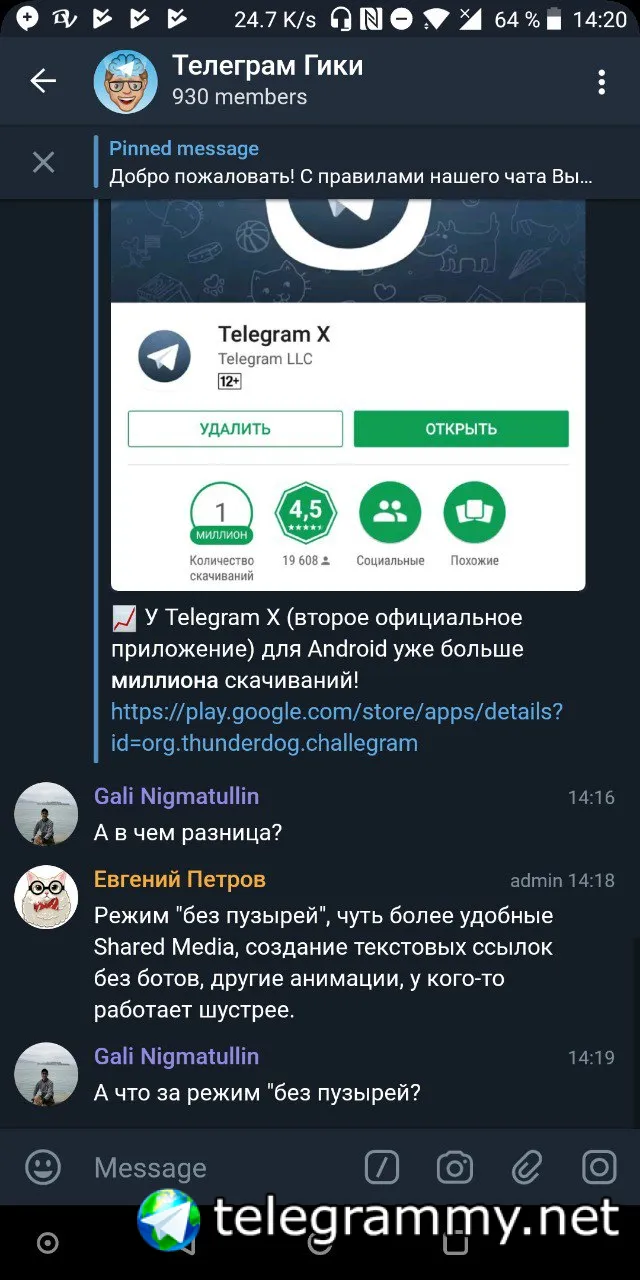Tap the camera icon in input bar
The height and width of the screenshot is (1280, 640).
[x=455, y=1167]
